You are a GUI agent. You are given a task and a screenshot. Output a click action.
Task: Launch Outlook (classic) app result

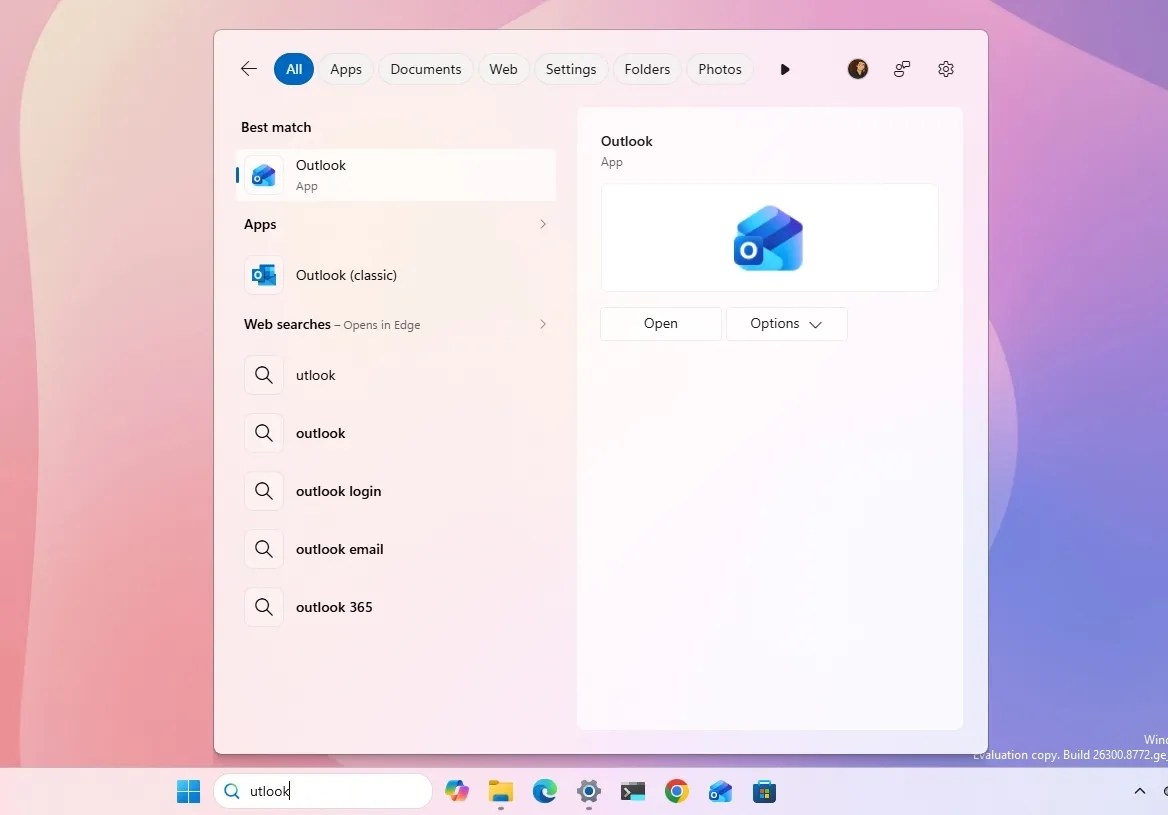396,275
